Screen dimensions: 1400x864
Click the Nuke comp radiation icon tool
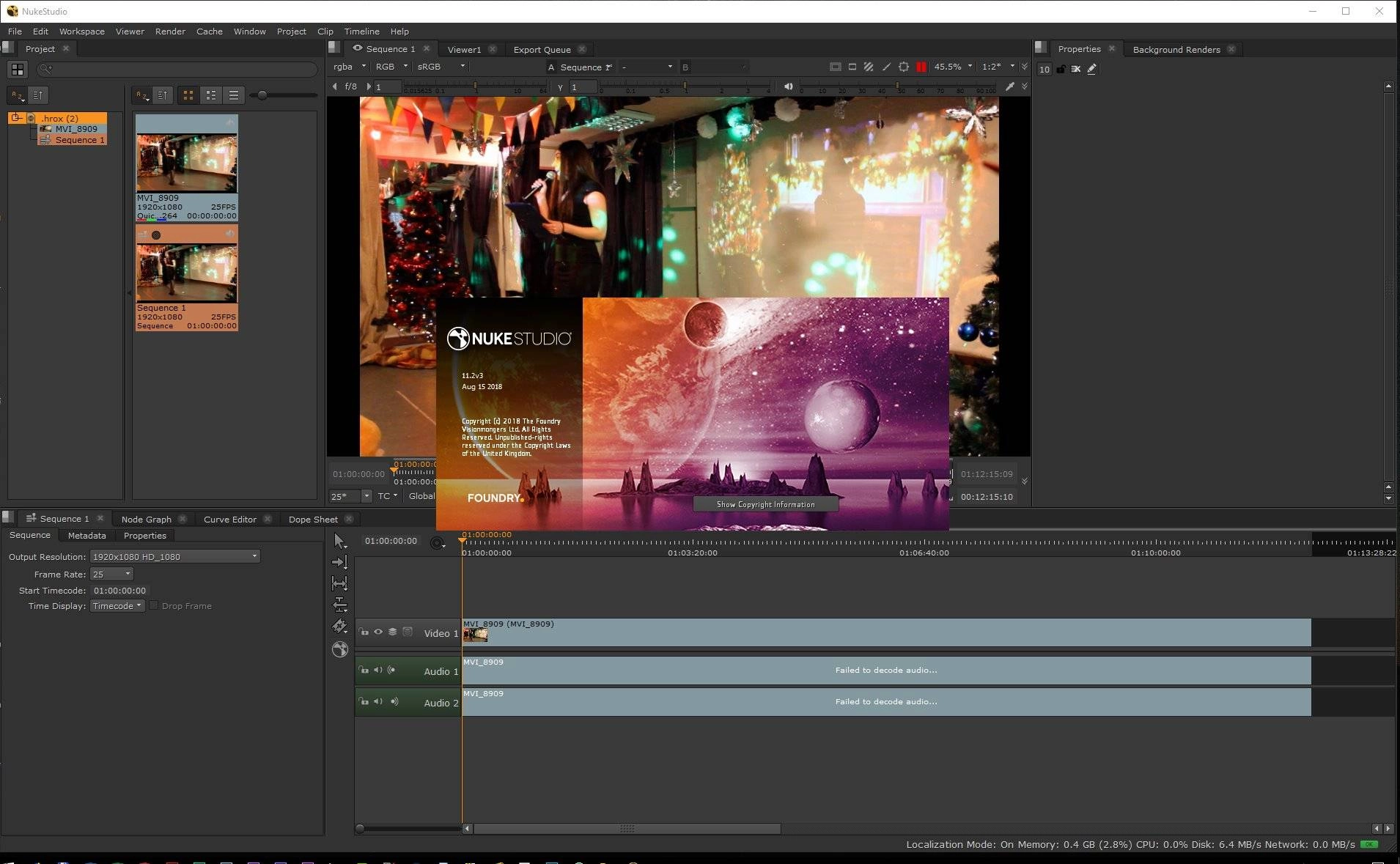pos(339,649)
